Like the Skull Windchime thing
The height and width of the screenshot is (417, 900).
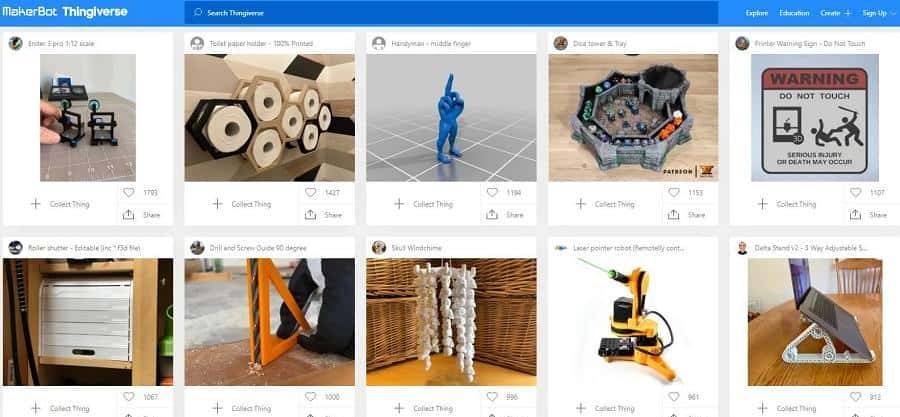click(492, 397)
